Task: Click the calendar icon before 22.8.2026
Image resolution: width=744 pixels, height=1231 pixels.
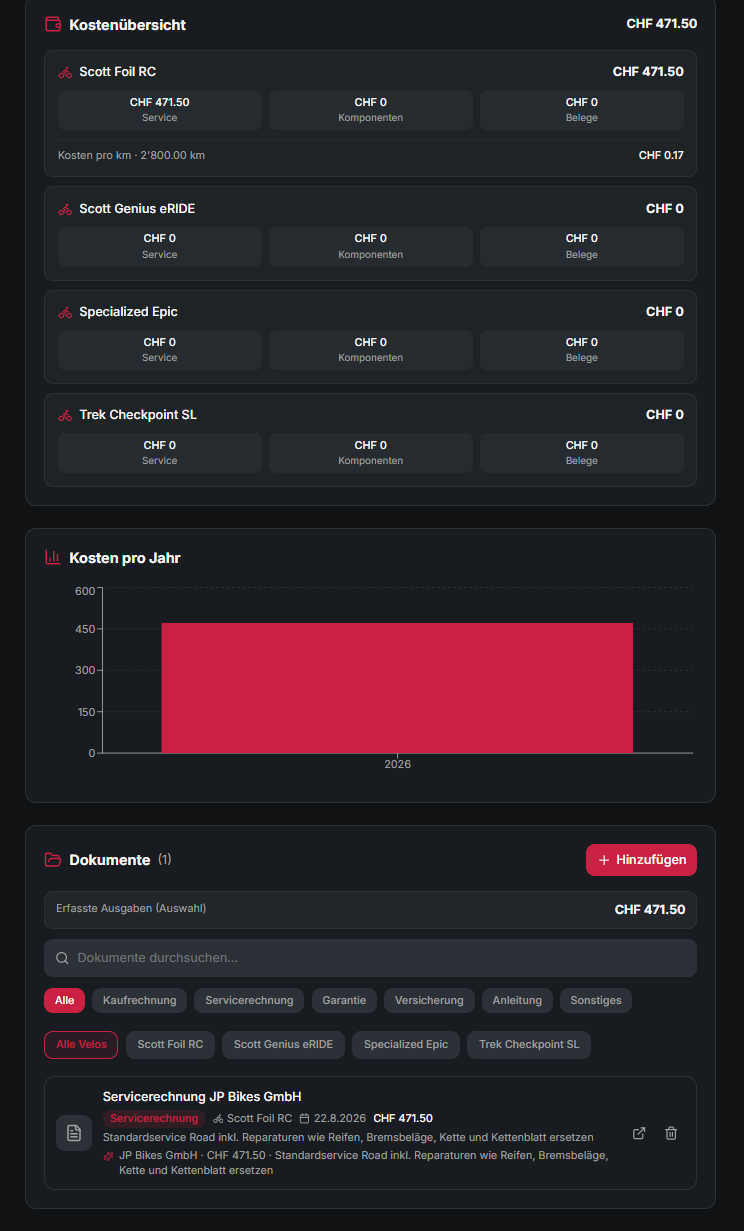Action: pyautogui.click(x=304, y=1118)
